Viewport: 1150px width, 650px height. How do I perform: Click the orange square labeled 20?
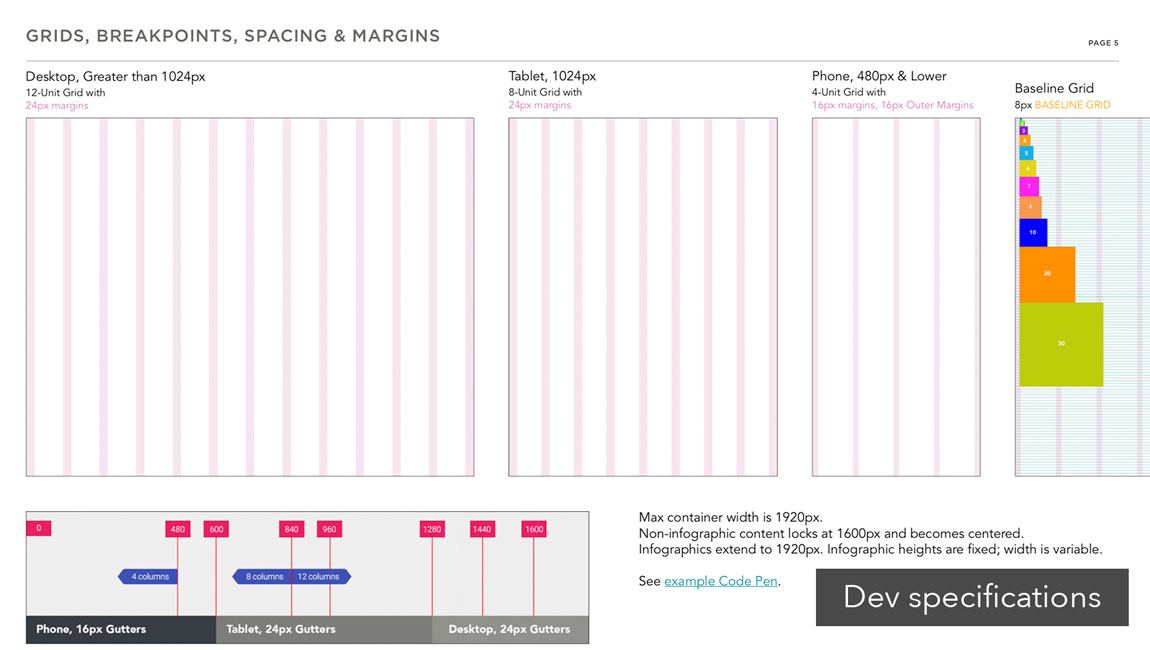coord(1047,274)
